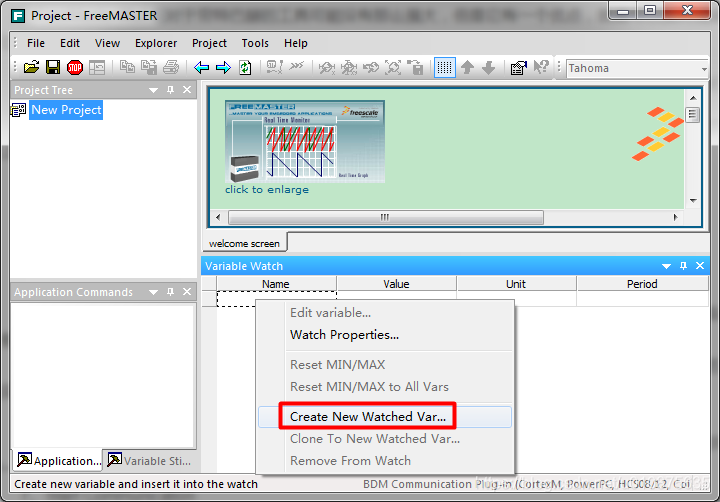Pin the Project Tree panel
Image resolution: width=720 pixels, height=502 pixels.
(x=170, y=90)
